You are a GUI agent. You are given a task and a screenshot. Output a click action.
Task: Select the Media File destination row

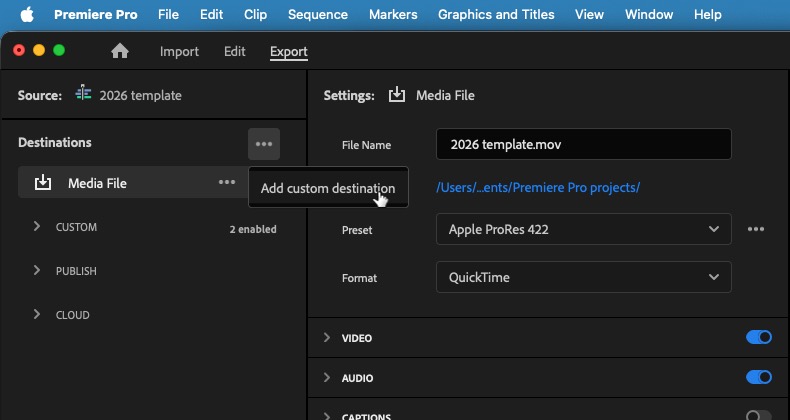point(133,182)
